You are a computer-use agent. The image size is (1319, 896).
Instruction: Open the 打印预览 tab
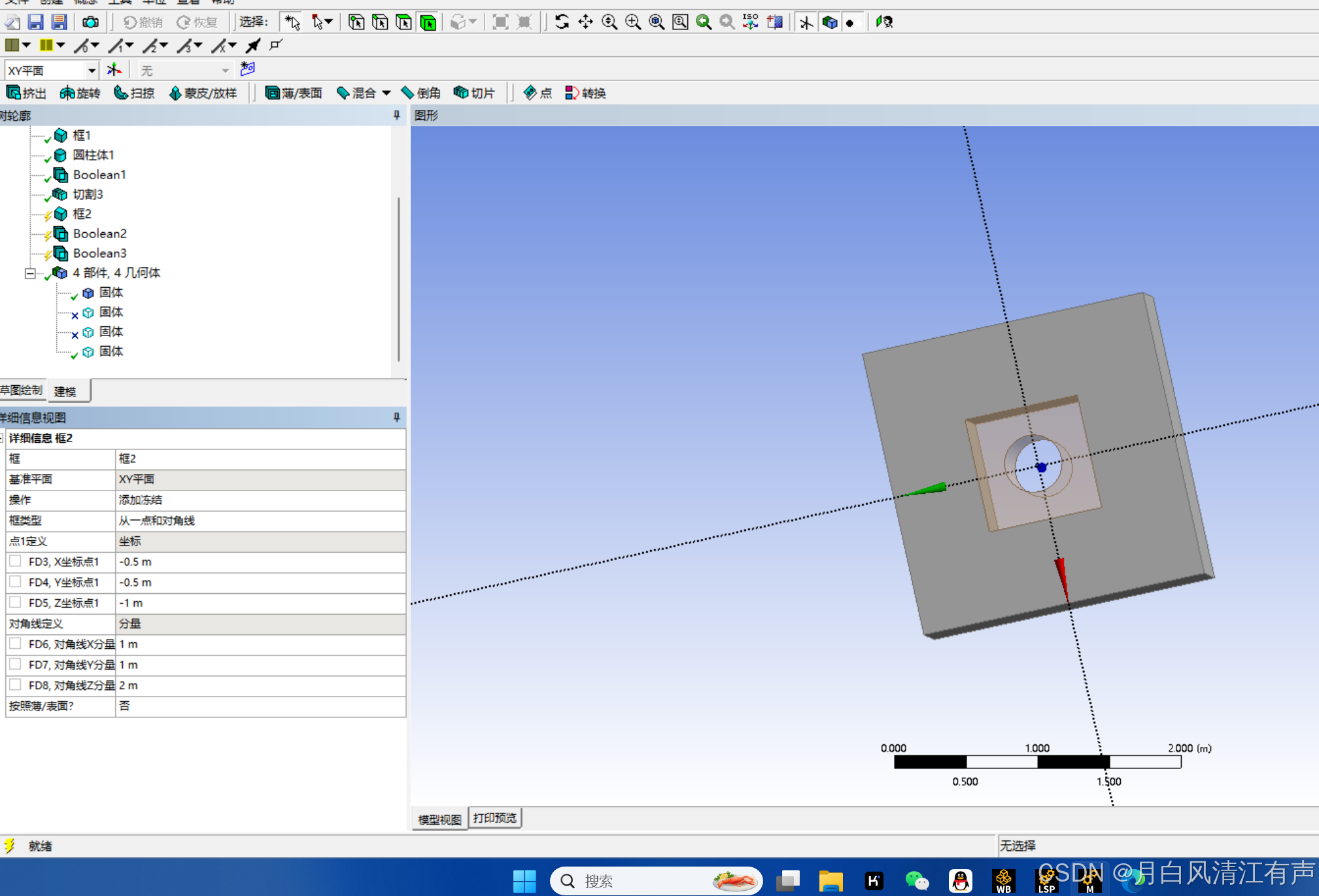[x=495, y=818]
